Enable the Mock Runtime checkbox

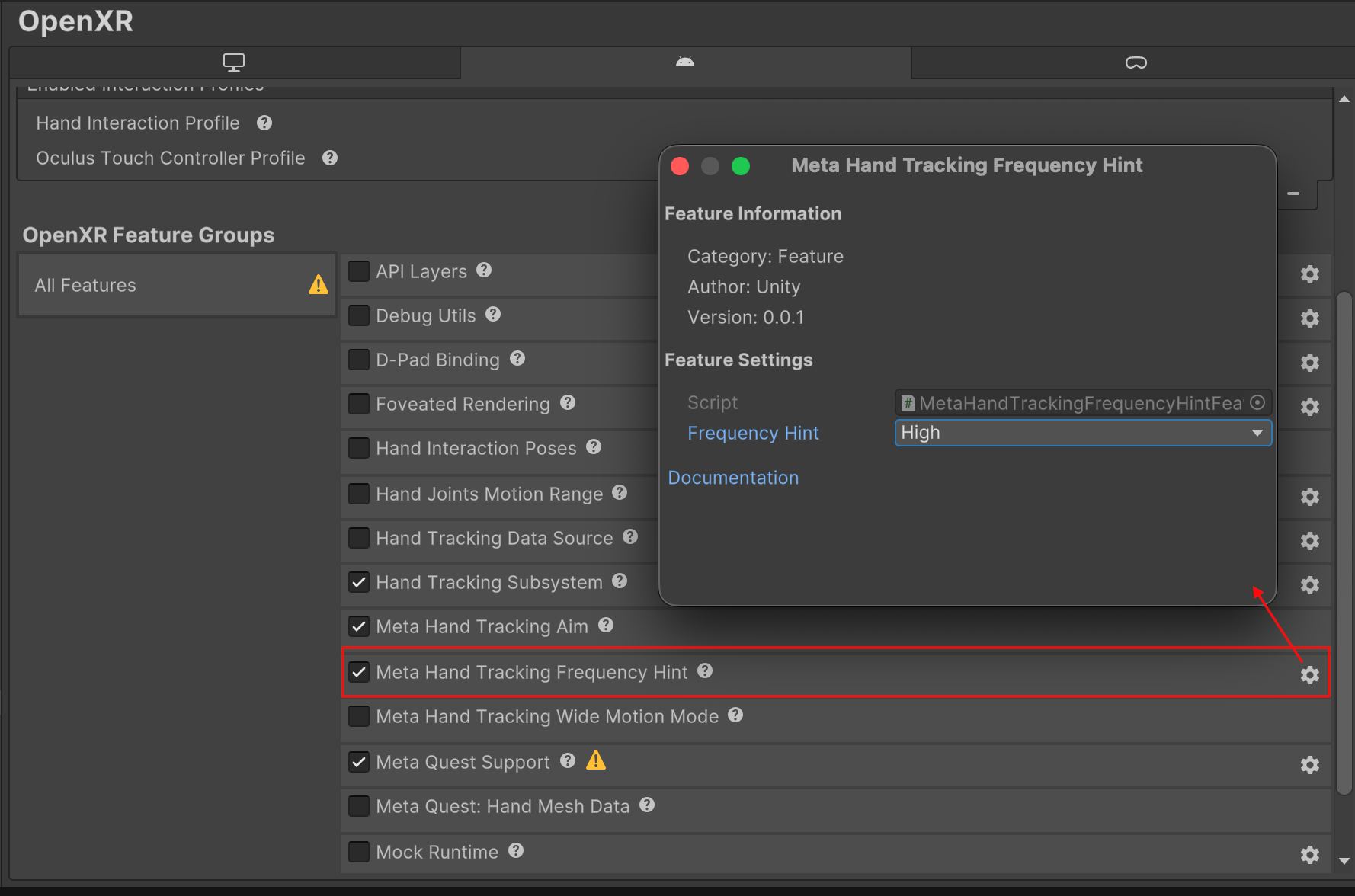(x=359, y=852)
